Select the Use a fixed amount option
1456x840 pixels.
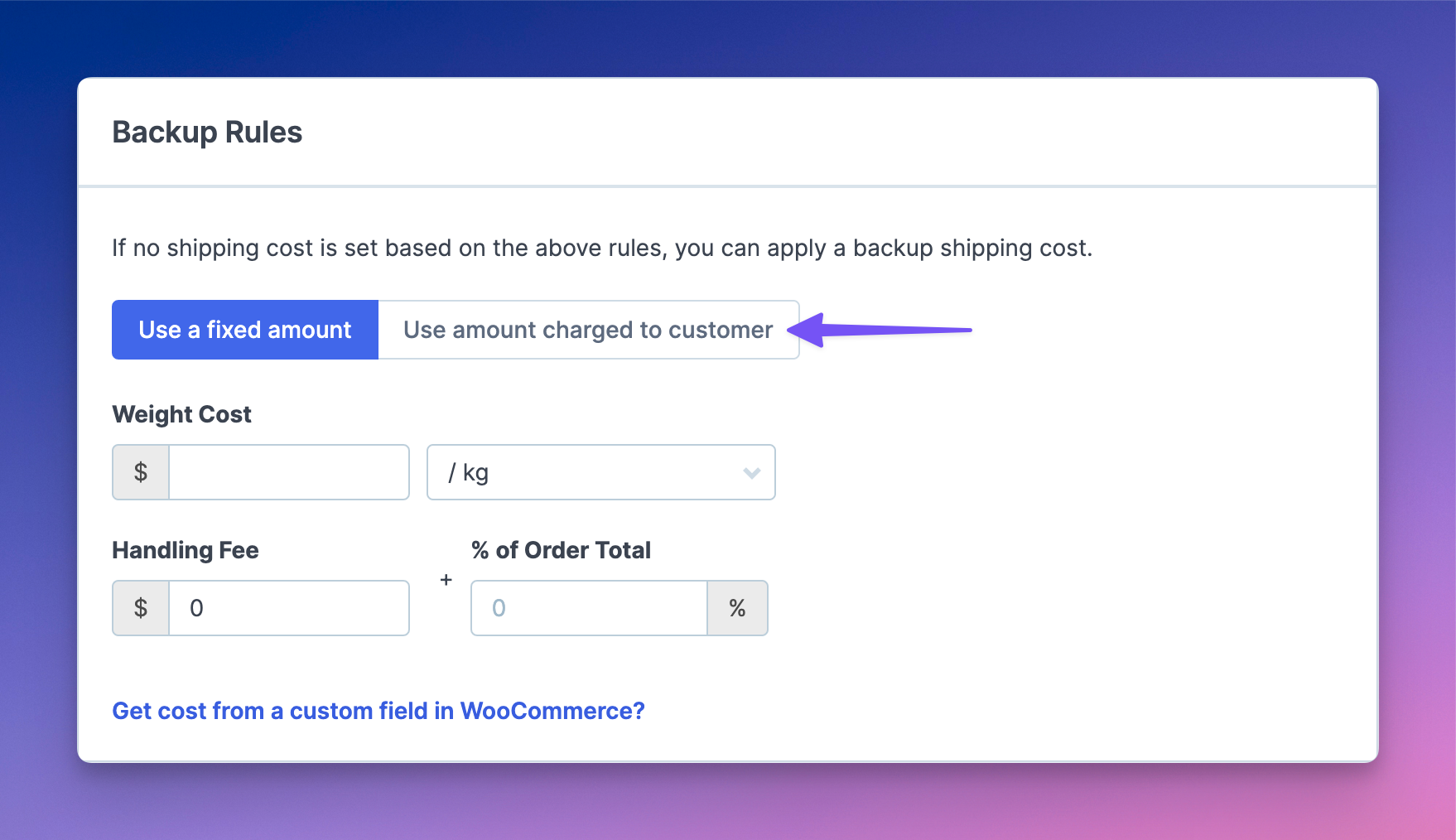pyautogui.click(x=245, y=330)
